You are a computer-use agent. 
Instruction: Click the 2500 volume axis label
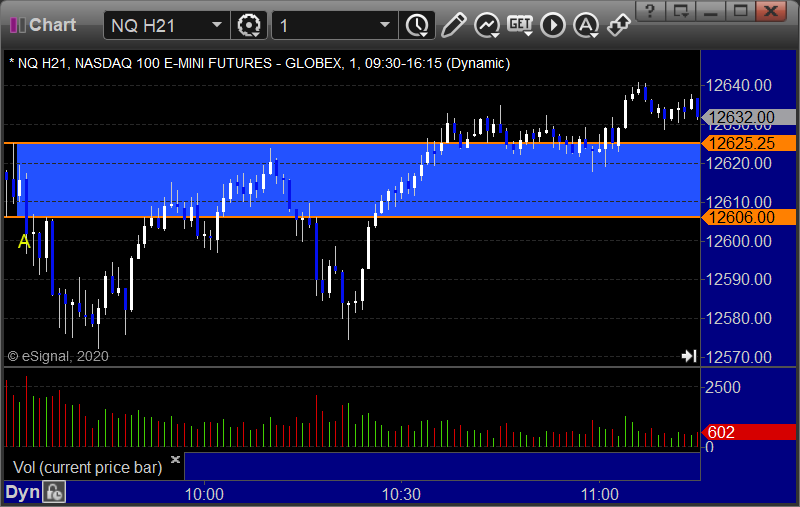[723, 387]
